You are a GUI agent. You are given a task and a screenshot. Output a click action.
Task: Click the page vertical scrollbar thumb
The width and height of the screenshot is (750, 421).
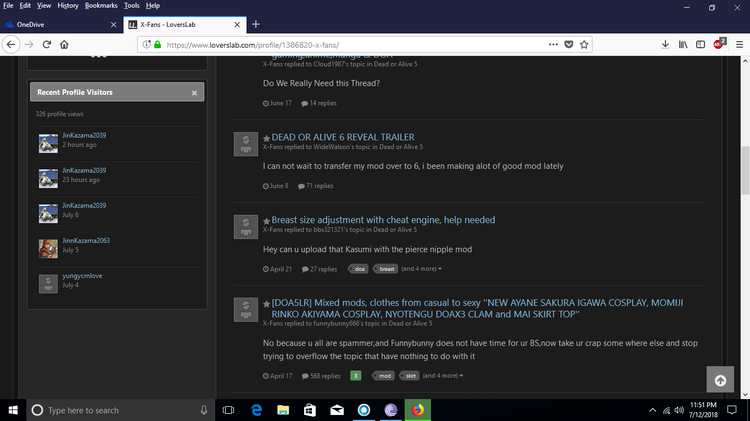tap(745, 170)
